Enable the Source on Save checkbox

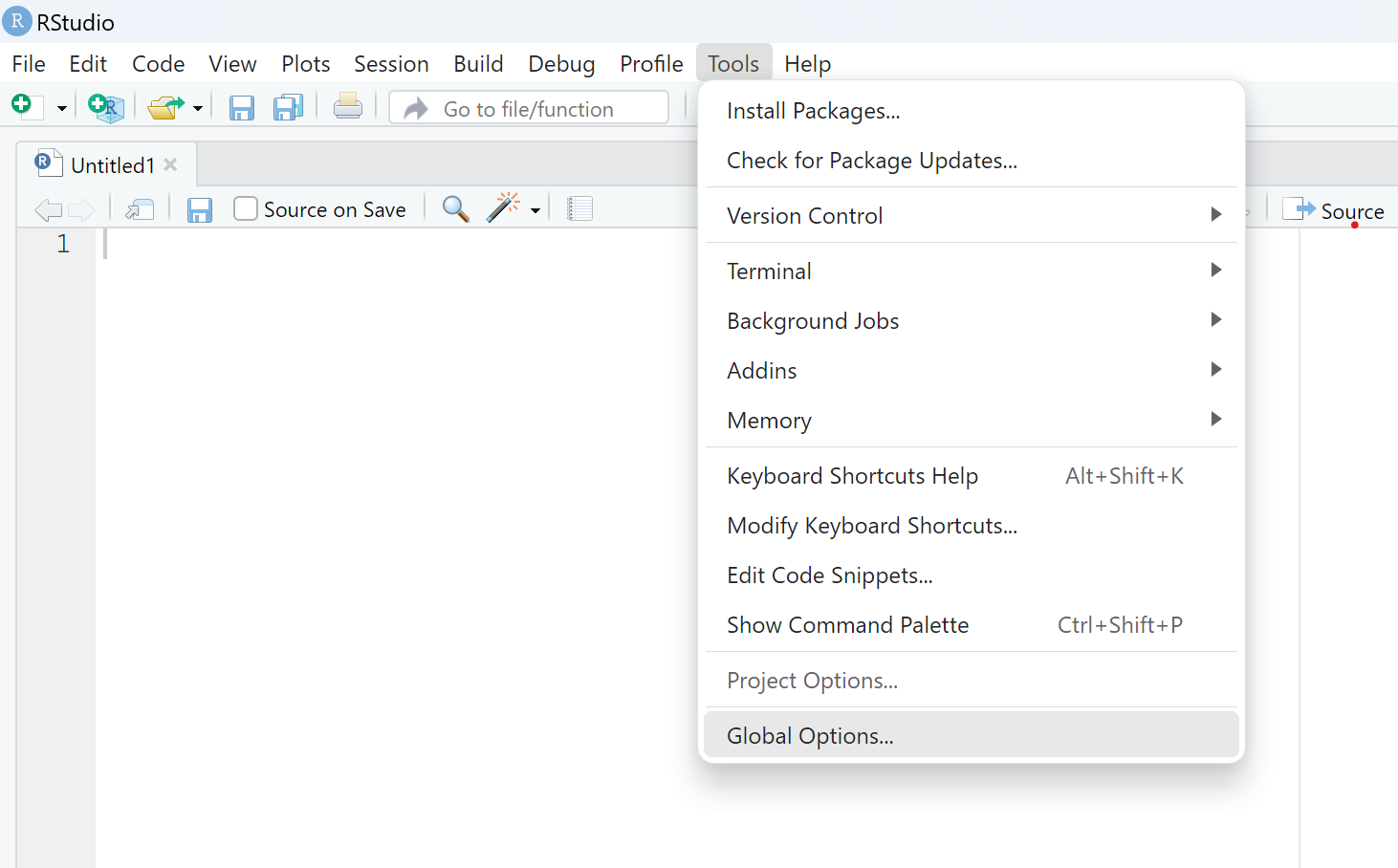click(246, 208)
